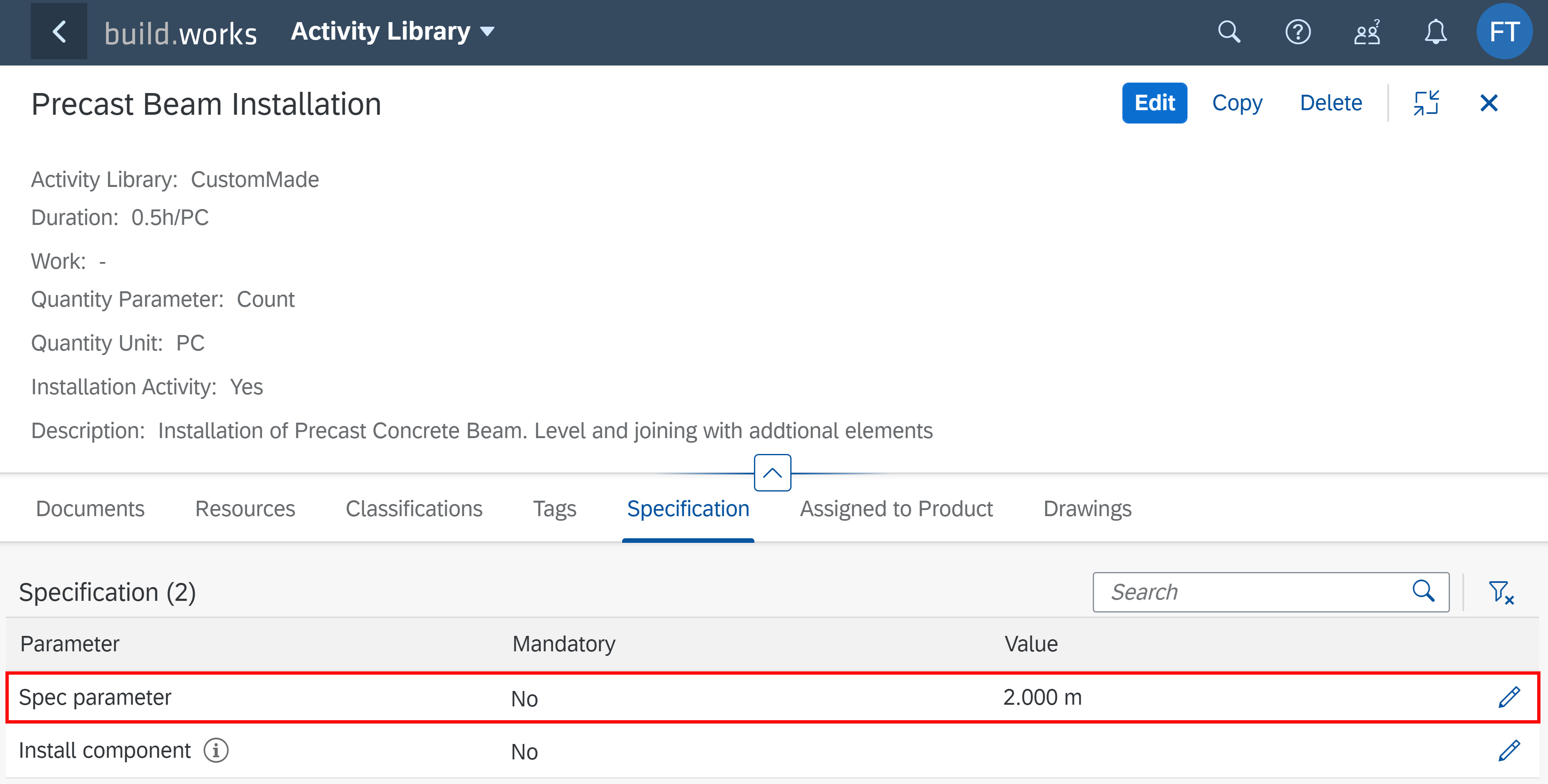Click the Parameter column header
The image size is (1548, 784).
pyautogui.click(x=70, y=644)
